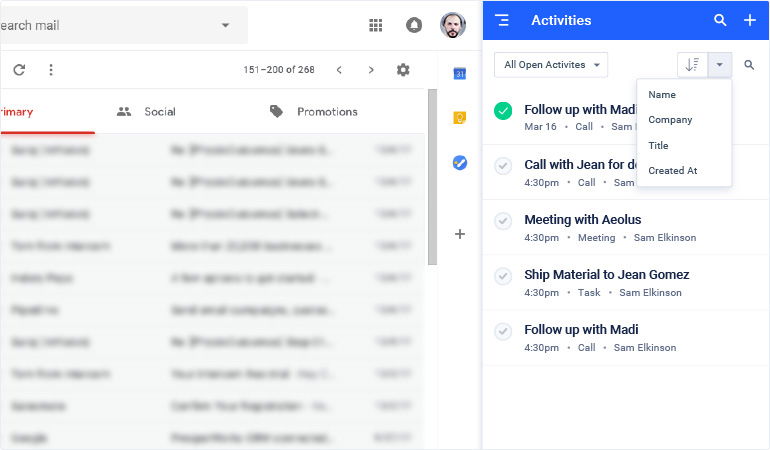The height and width of the screenshot is (450, 770).
Task: Uncheck completed Follow up with Madi Mar 16
Action: [503, 111]
